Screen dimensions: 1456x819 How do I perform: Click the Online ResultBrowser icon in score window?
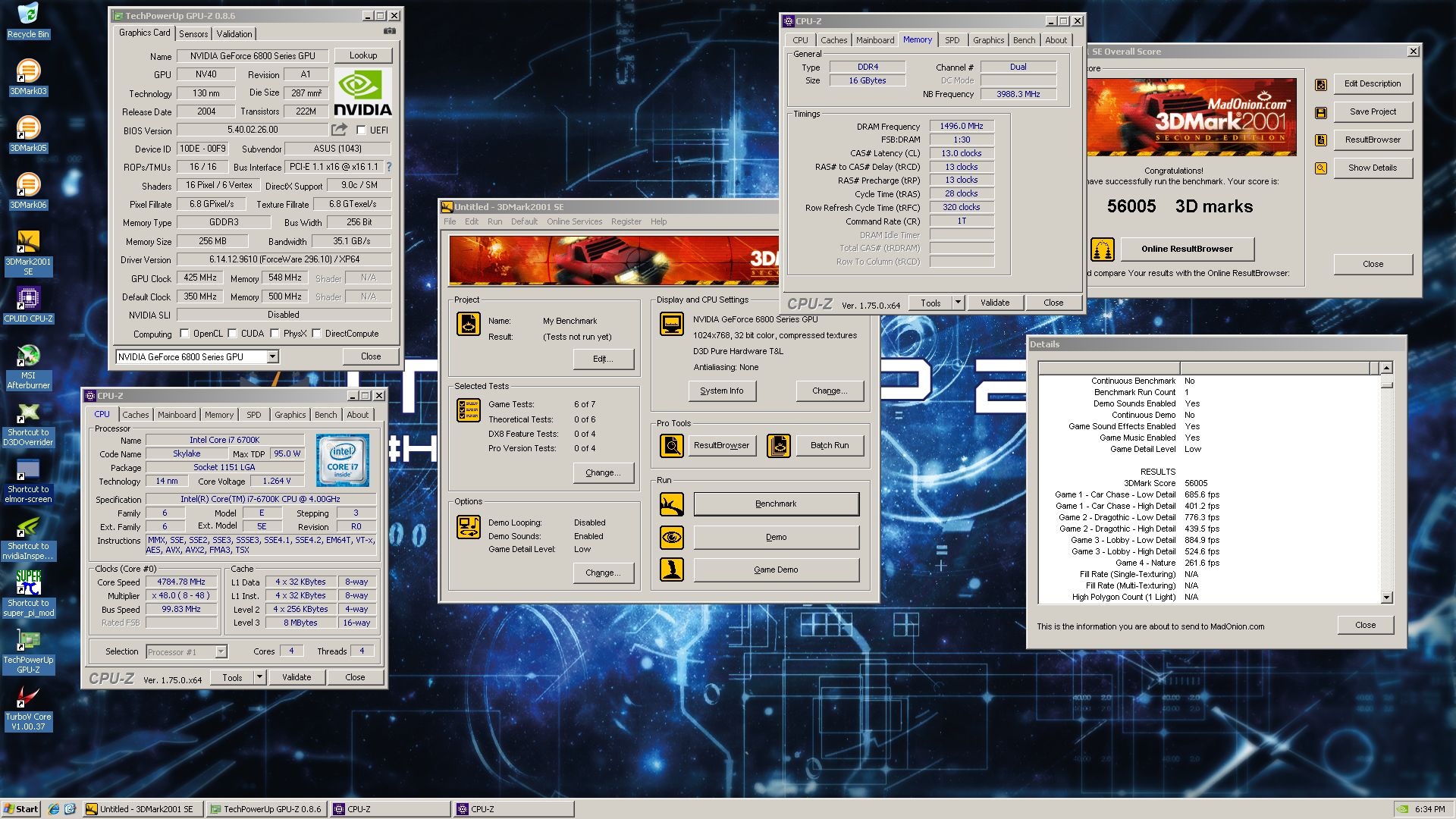(1102, 249)
